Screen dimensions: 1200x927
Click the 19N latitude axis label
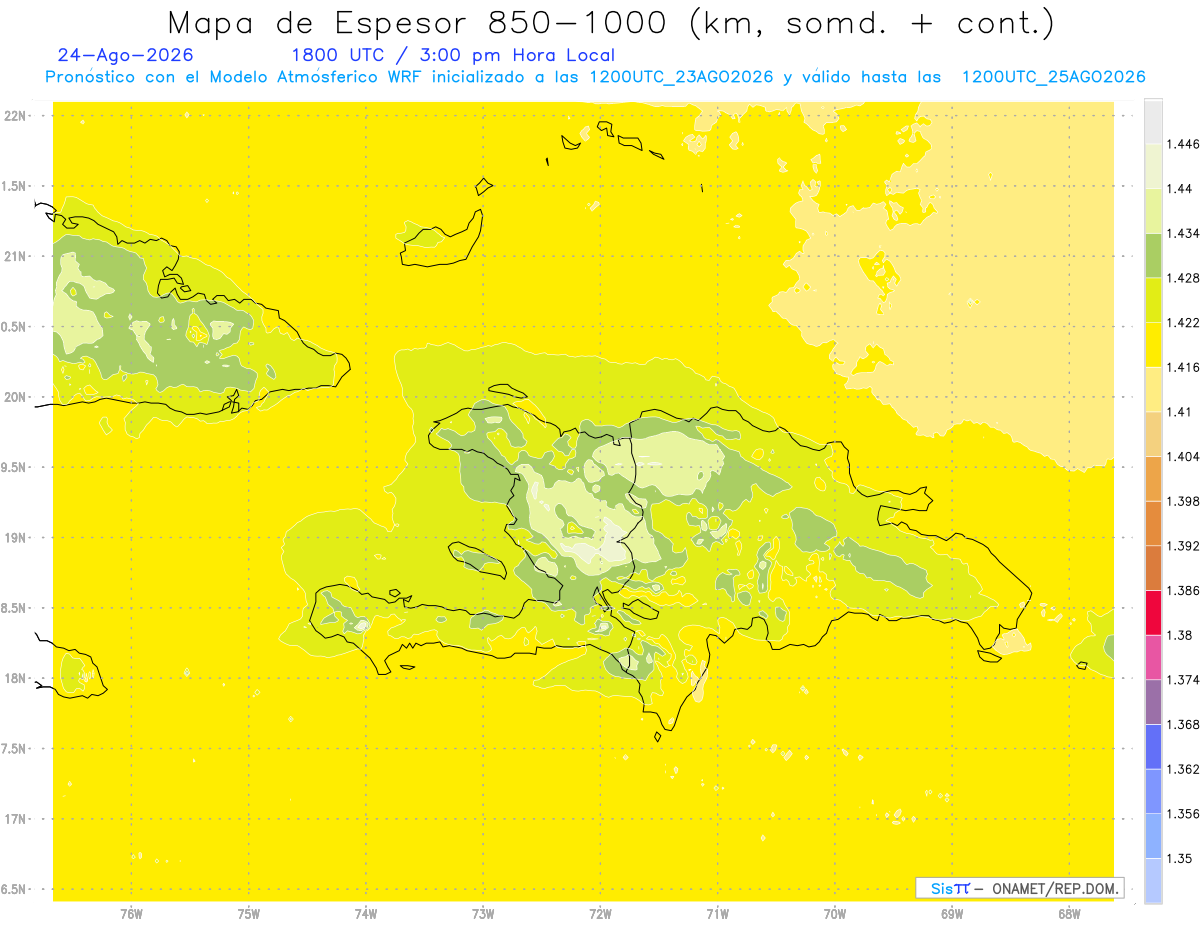14,538
